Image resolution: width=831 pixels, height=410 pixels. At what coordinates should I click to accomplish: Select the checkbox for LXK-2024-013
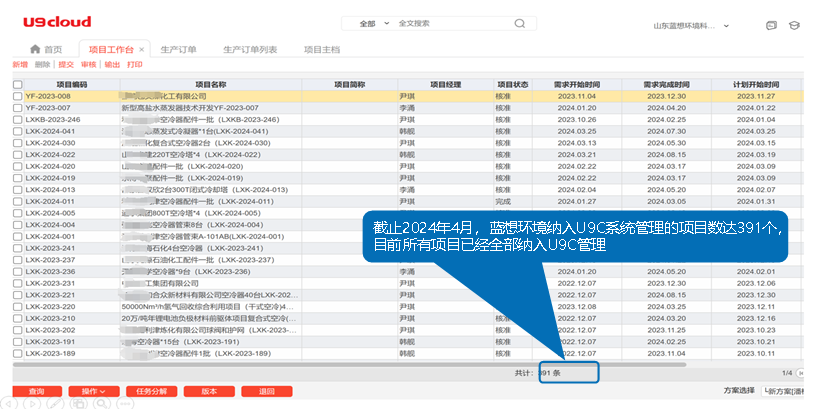pos(17,190)
